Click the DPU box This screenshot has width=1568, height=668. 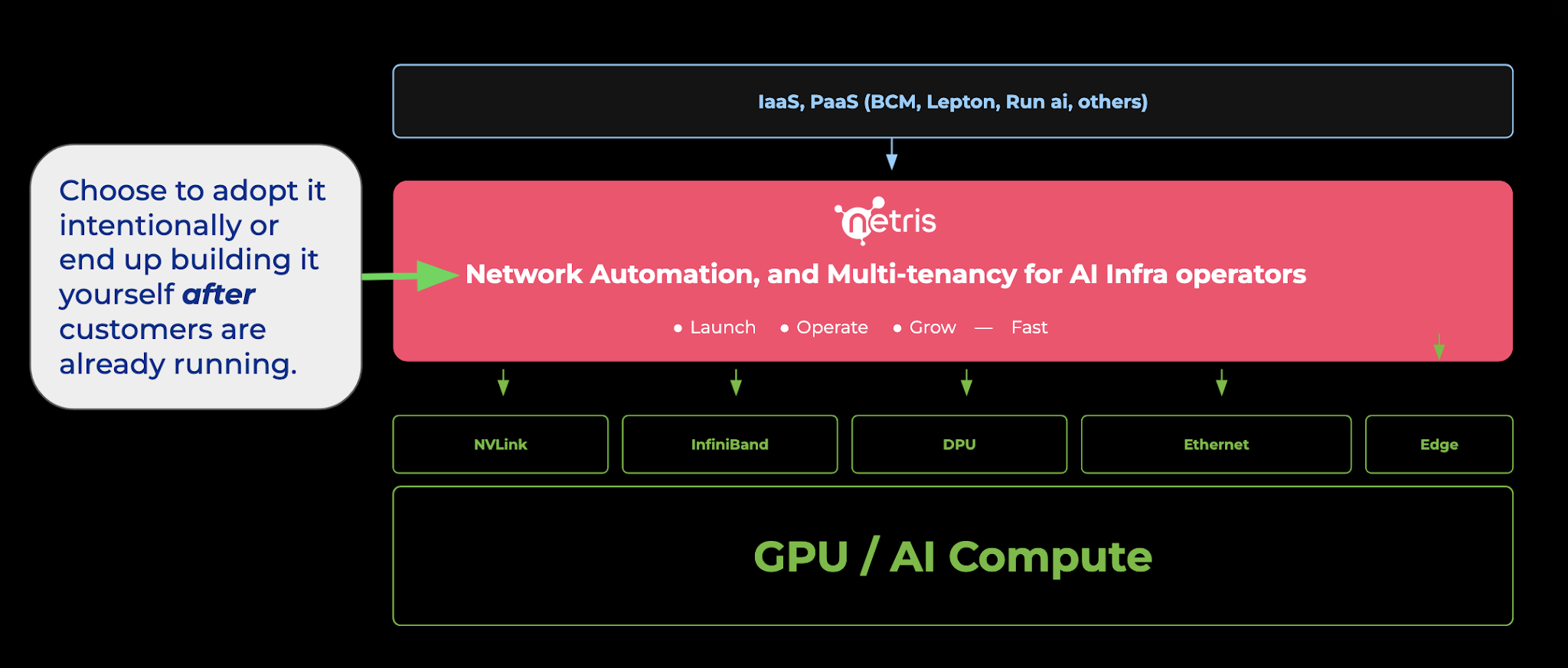click(959, 445)
